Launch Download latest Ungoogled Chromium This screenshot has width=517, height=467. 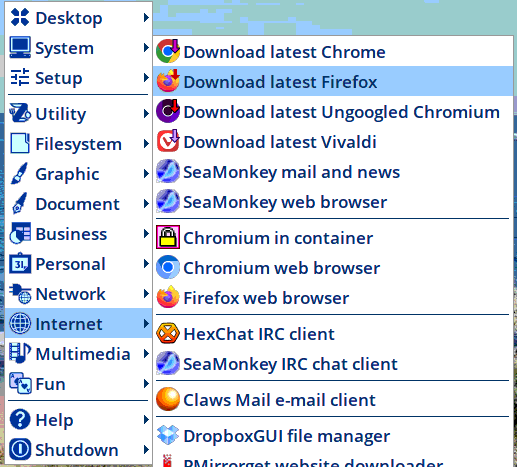333,111
